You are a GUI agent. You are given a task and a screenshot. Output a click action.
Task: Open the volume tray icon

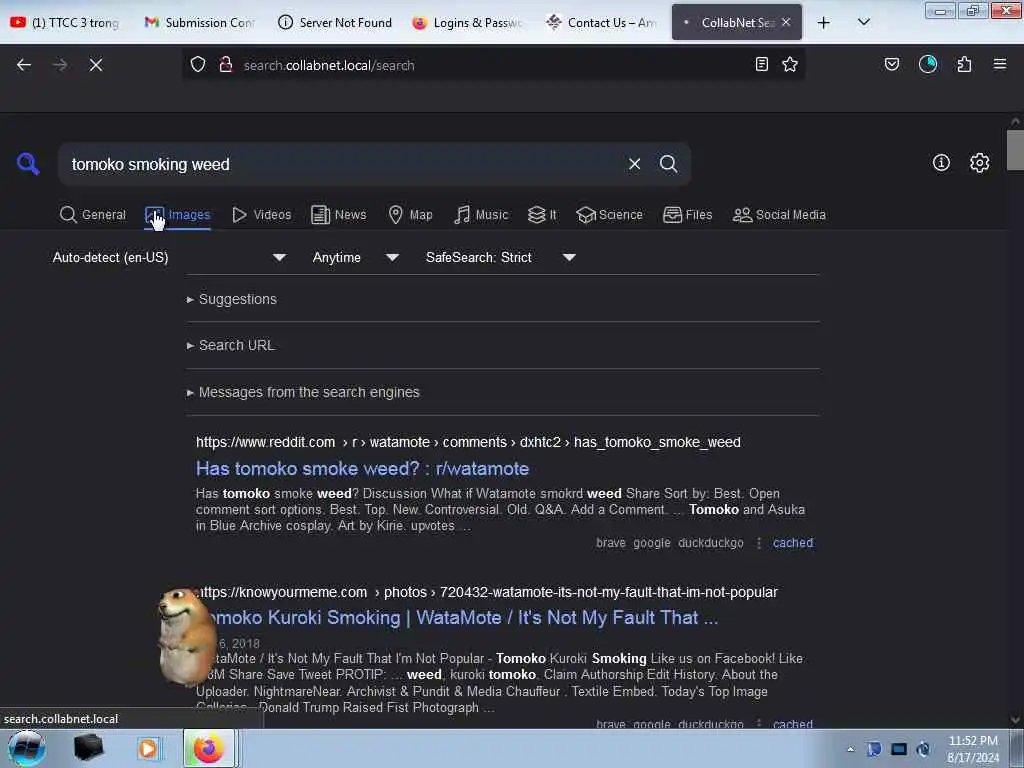(x=923, y=749)
